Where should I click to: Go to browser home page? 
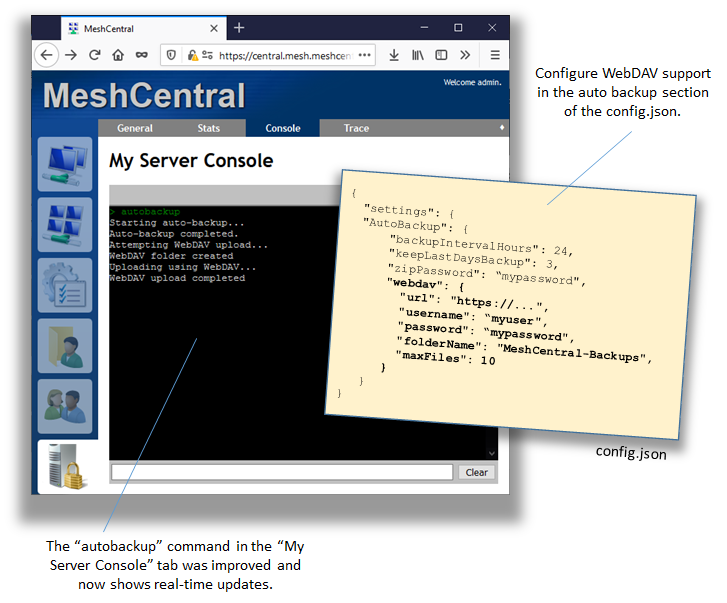(118, 55)
